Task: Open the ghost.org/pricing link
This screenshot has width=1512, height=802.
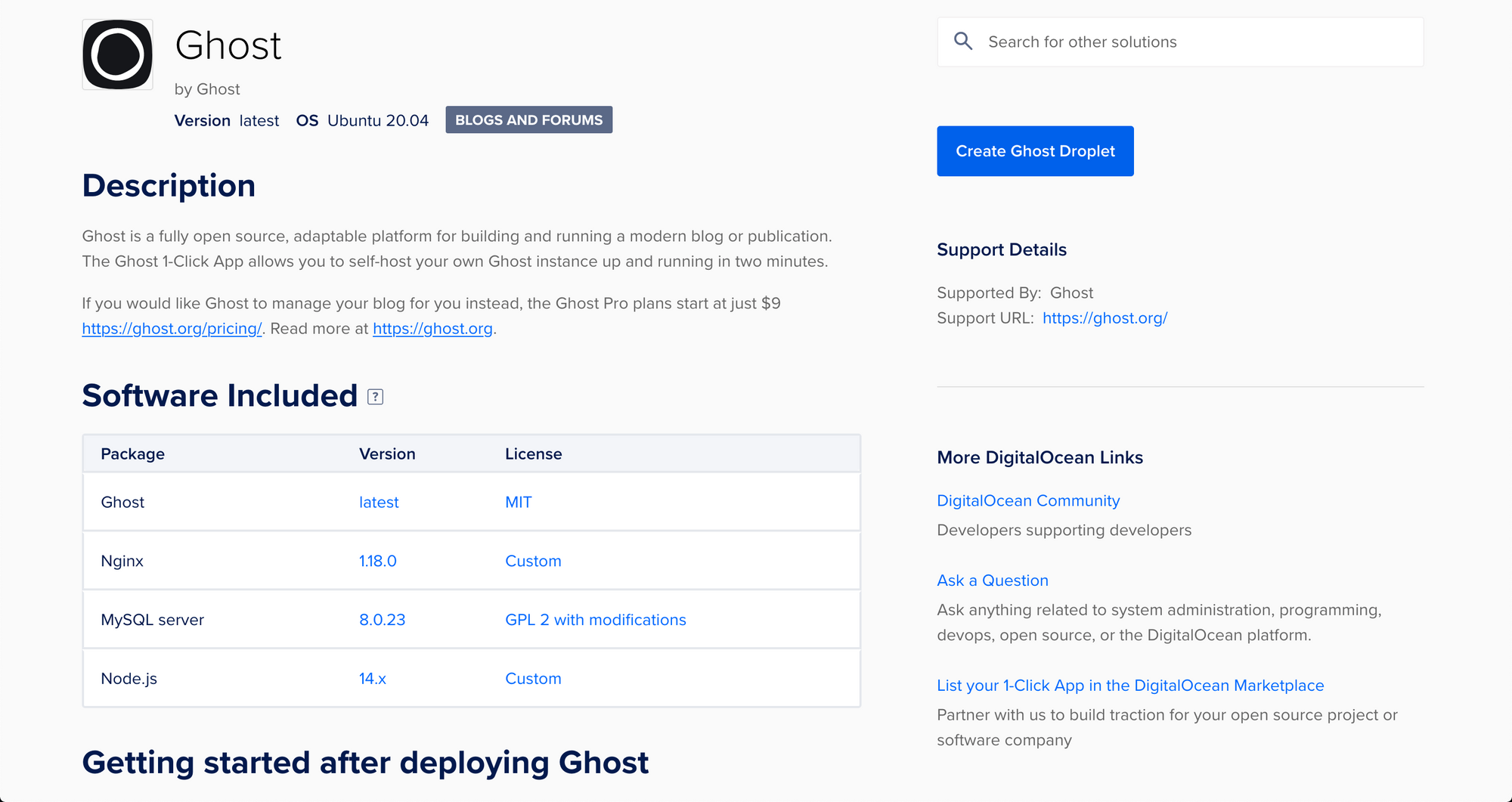Action: pyautogui.click(x=172, y=329)
